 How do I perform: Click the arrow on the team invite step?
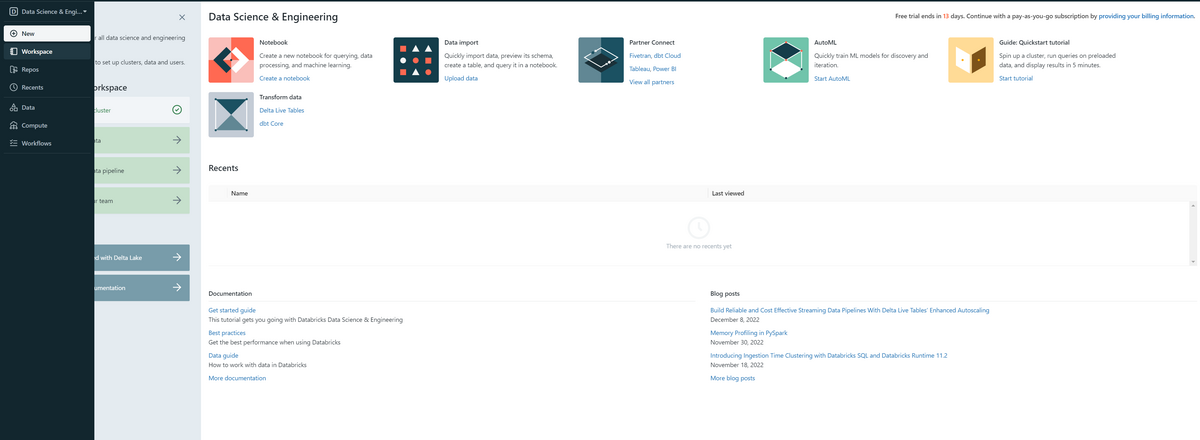click(x=176, y=200)
